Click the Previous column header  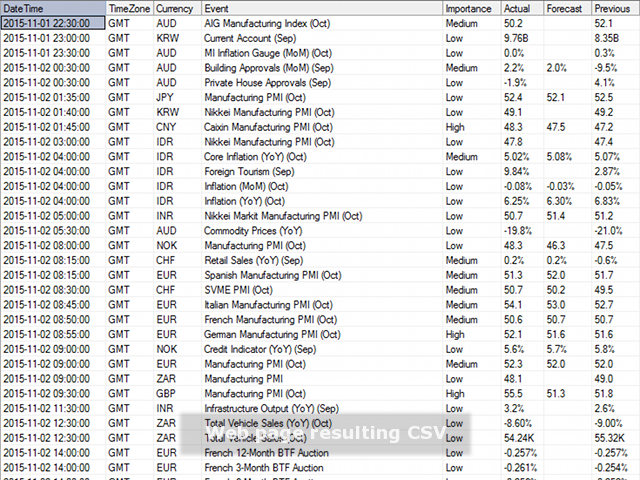click(x=616, y=8)
